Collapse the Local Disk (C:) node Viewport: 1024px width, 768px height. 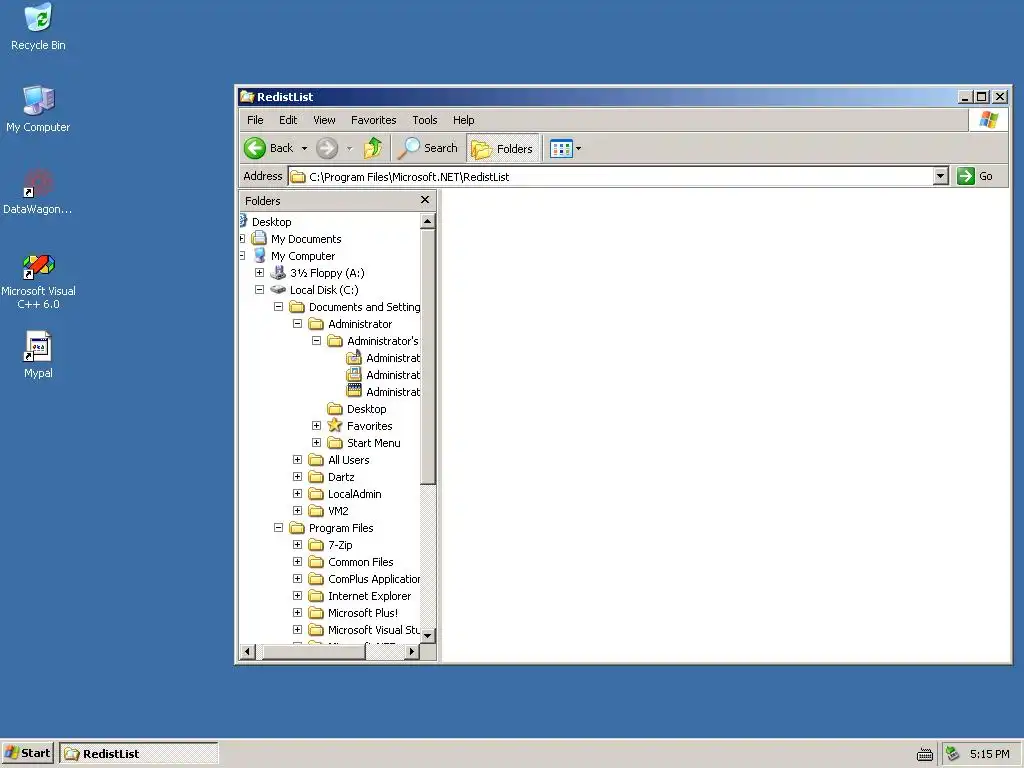pos(259,290)
